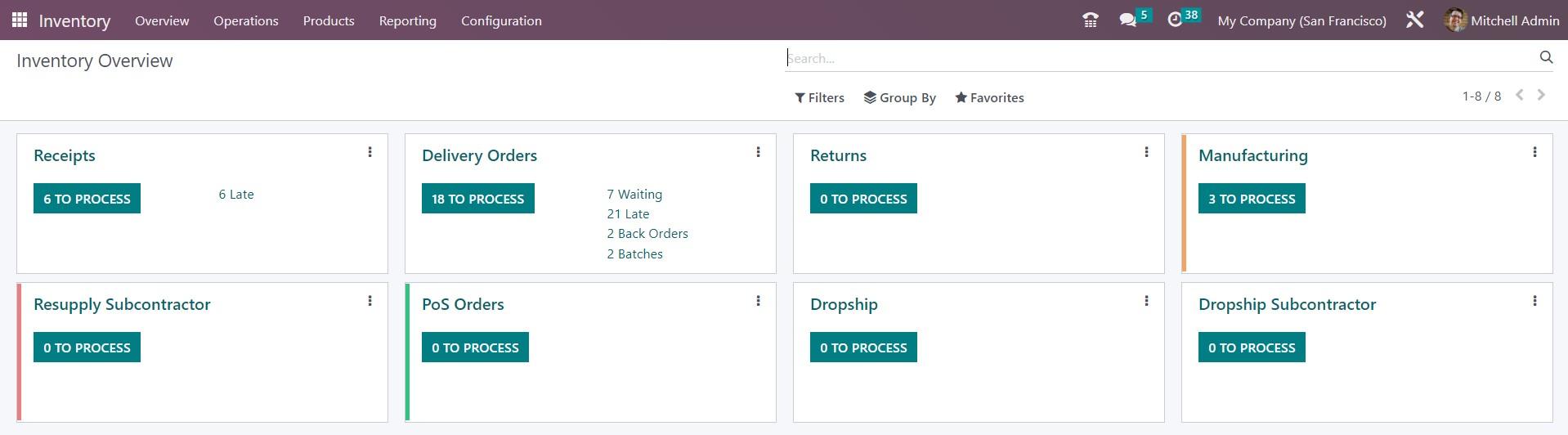Screen dimensions: 1568x435
Task: Open the 21 Late delivery orders link
Action: click(628, 214)
